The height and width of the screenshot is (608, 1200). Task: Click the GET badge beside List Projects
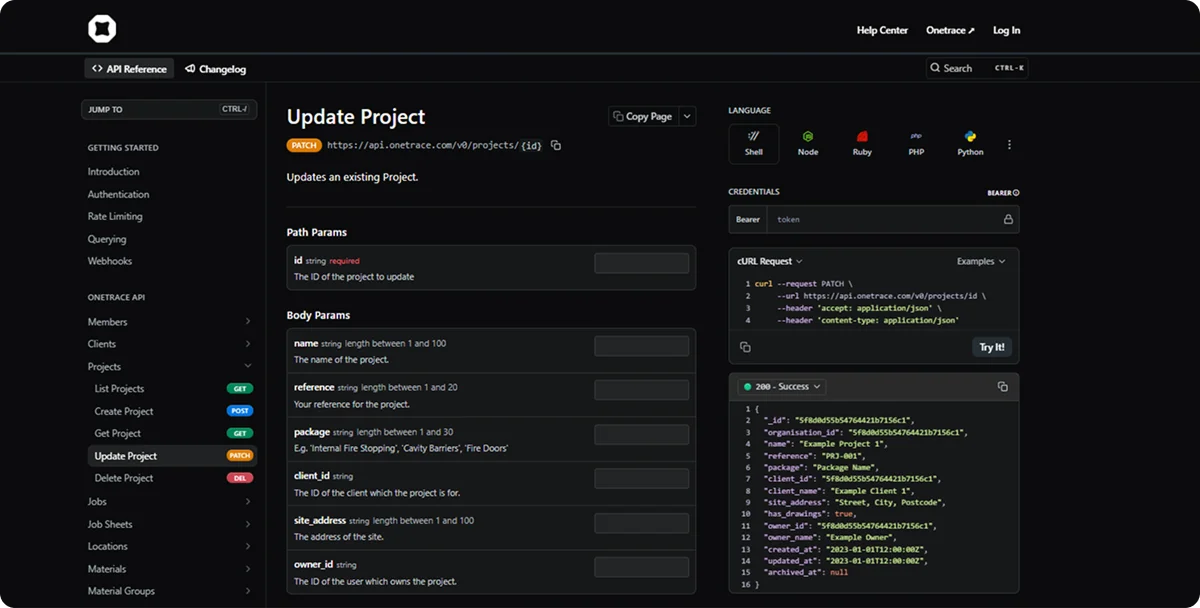[x=240, y=389]
